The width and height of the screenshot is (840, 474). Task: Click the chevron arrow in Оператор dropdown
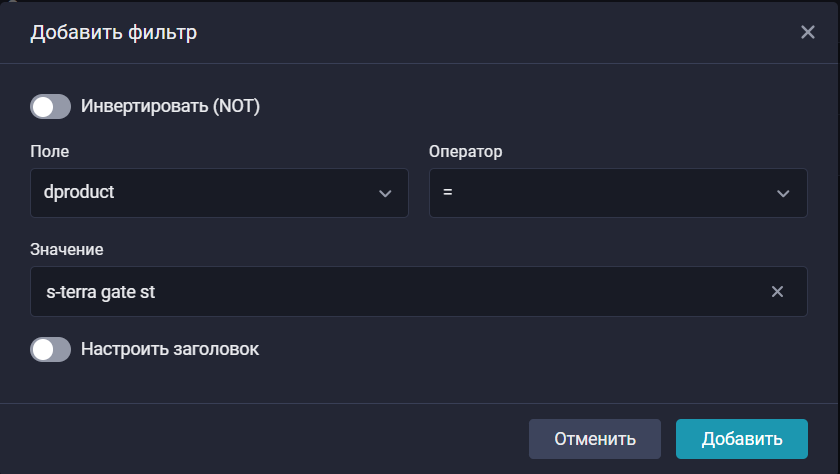[x=783, y=193]
